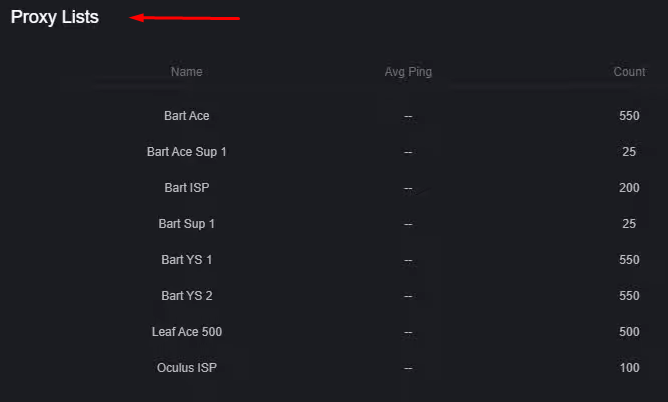
Task: Click the 550 count for Bart Ace
Action: [629, 116]
